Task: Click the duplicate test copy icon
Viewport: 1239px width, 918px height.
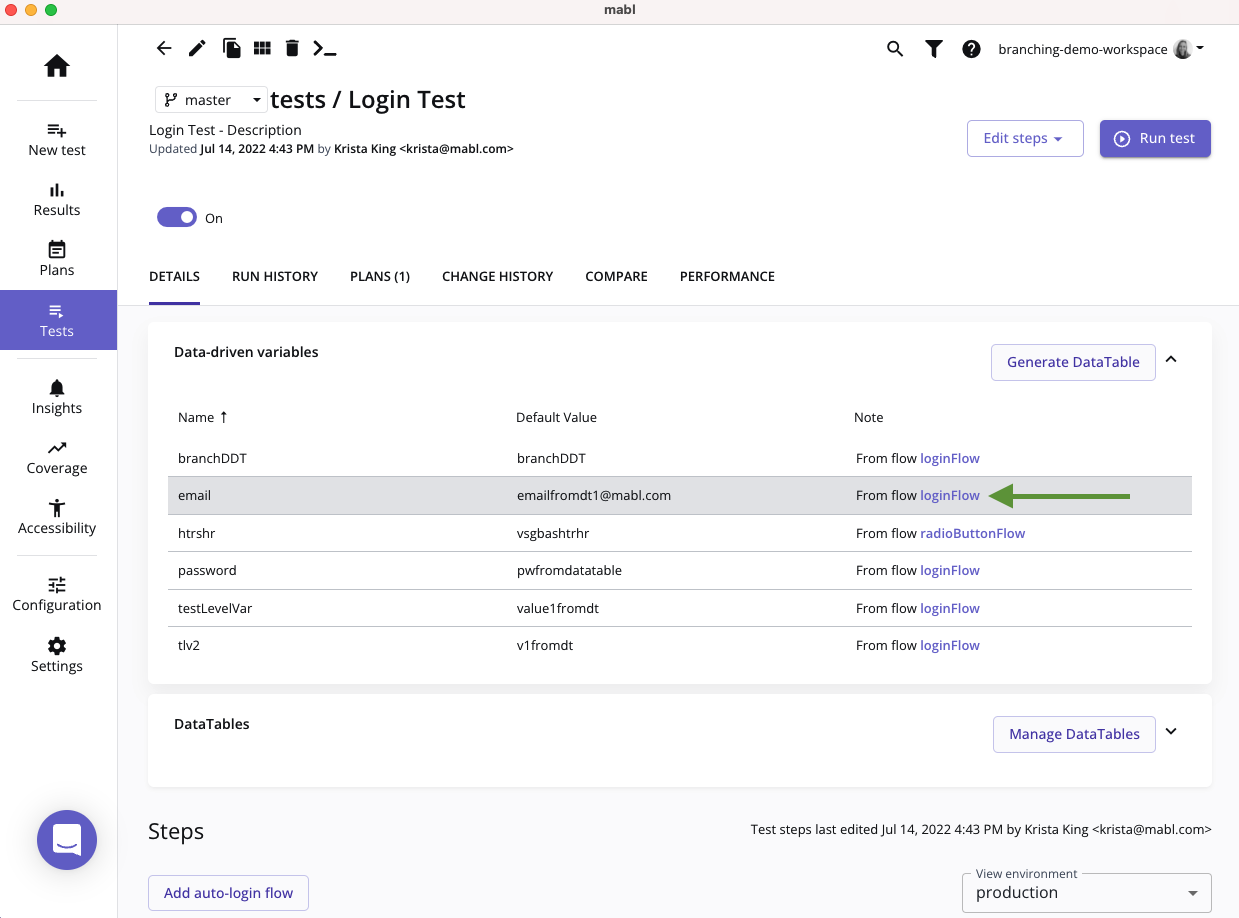Action: [x=231, y=48]
